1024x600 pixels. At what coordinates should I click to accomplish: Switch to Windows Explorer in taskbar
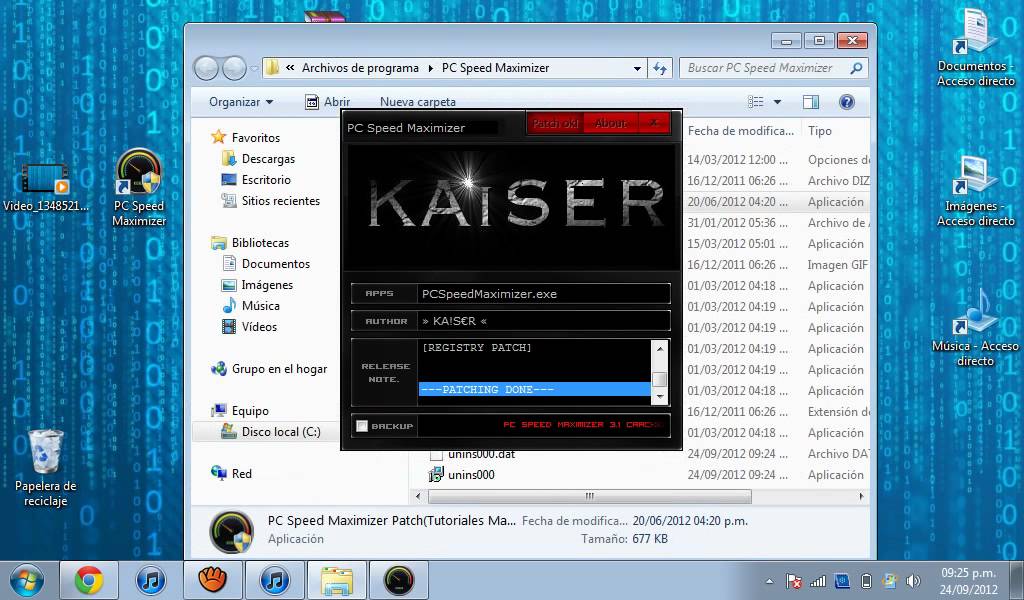click(x=337, y=580)
